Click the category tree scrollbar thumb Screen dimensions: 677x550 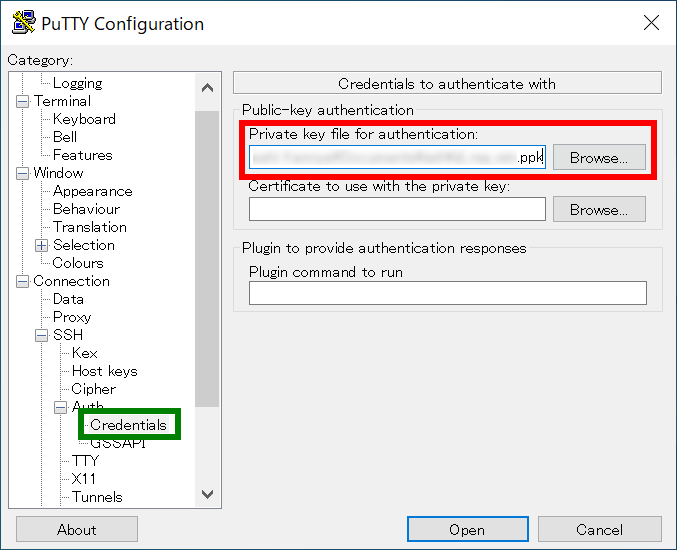click(207, 259)
